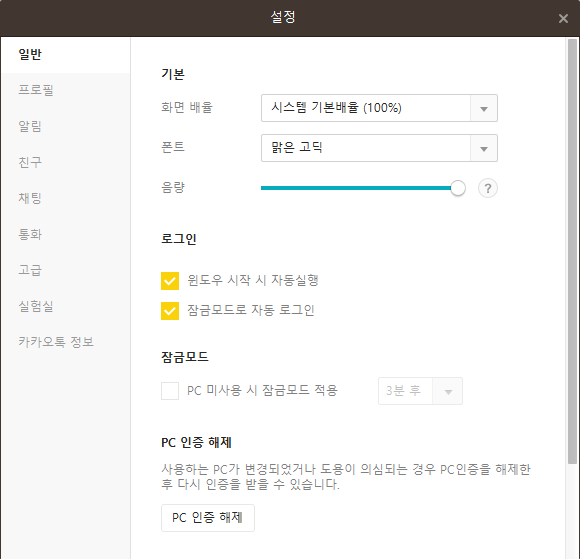Click the volume help question mark icon
The height and width of the screenshot is (559, 580).
click(x=488, y=188)
